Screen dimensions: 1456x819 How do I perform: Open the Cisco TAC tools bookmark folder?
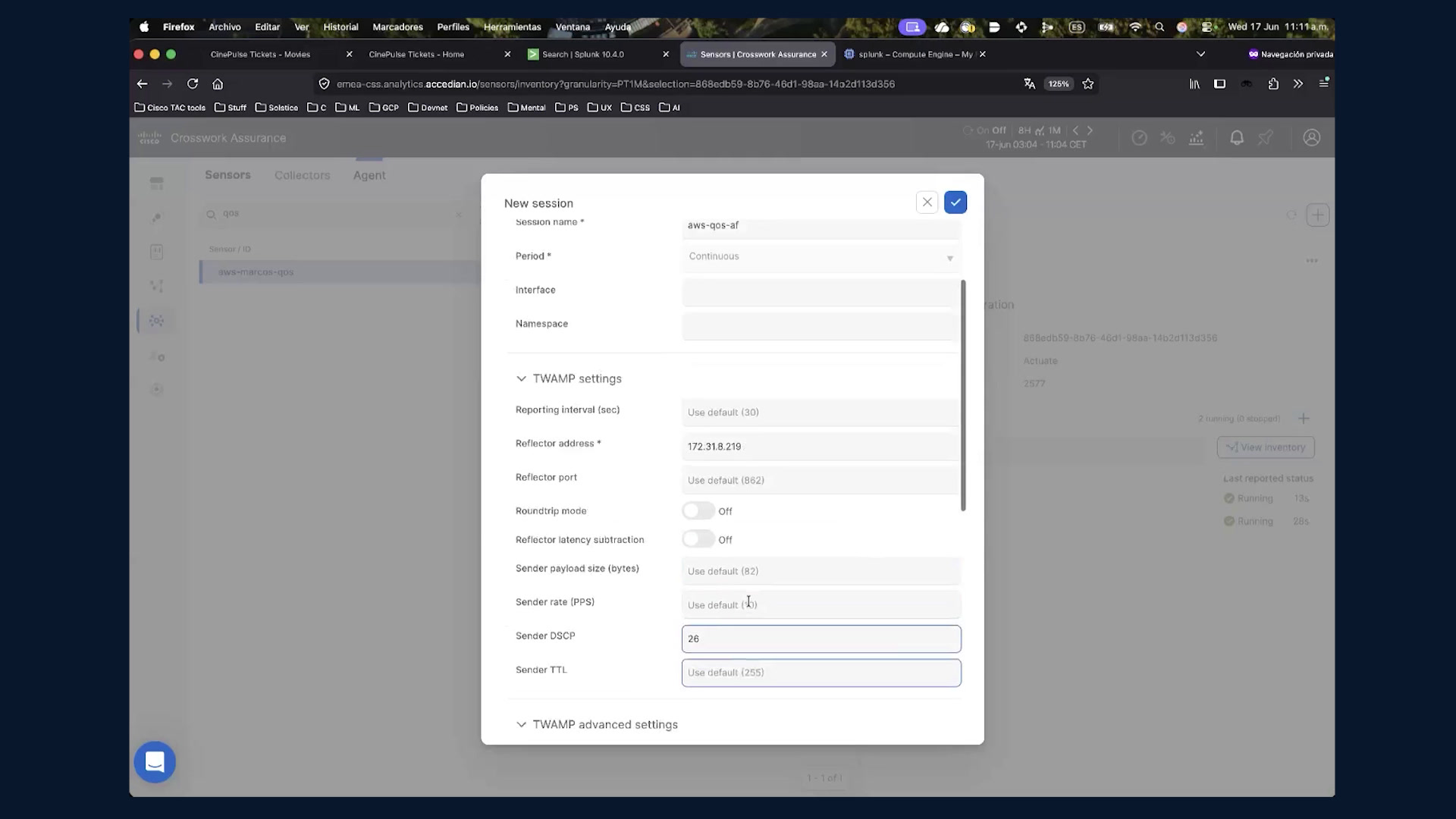pyautogui.click(x=170, y=108)
